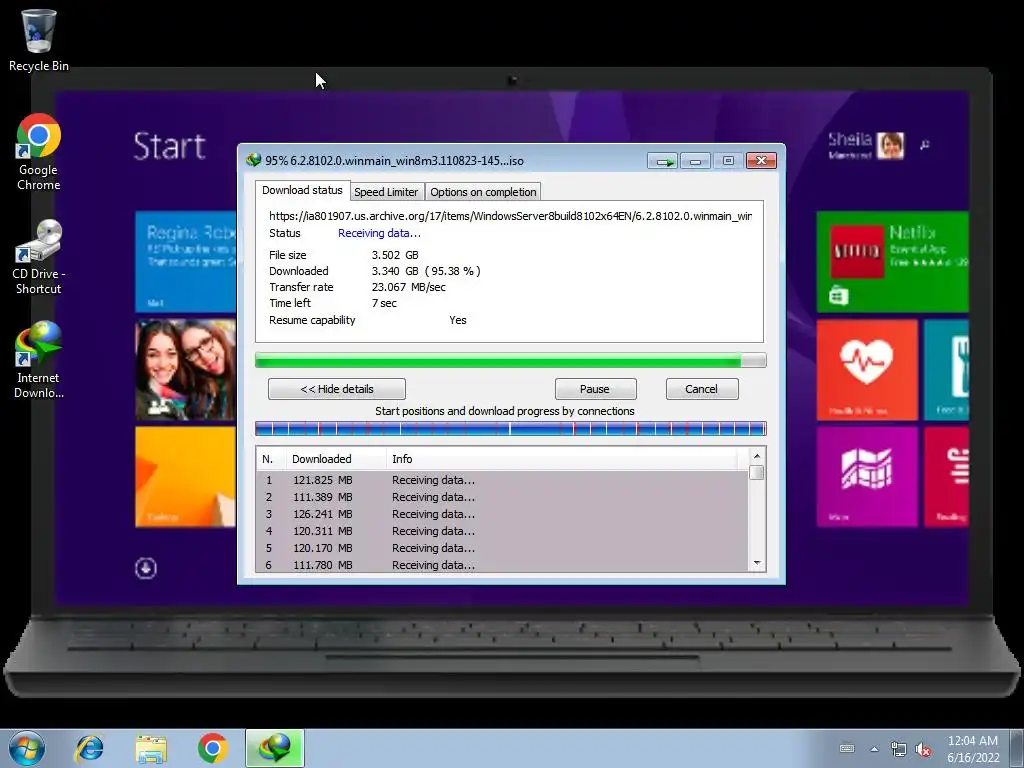1024x768 pixels.
Task: Open the CD Drive - Shortcut icon
Action: [39, 257]
